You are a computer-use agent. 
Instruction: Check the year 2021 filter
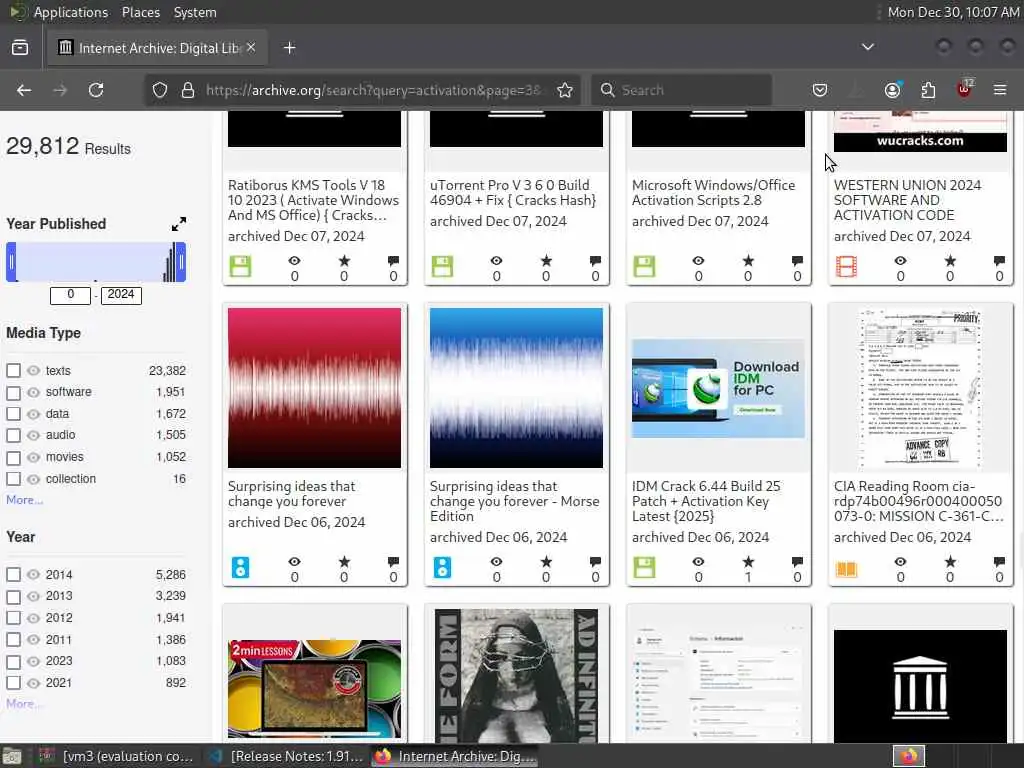tap(14, 683)
